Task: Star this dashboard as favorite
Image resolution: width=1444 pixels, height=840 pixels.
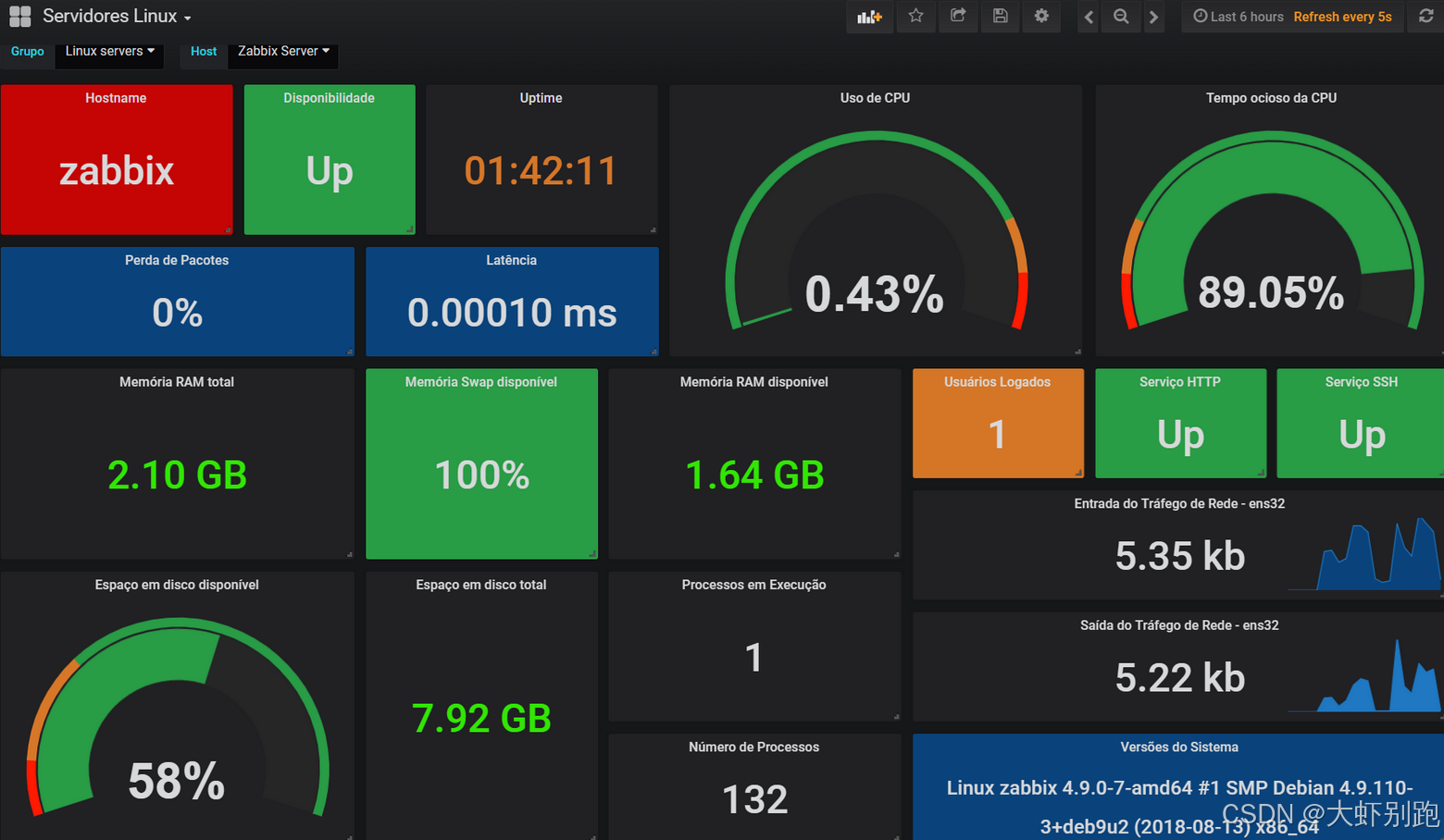Action: (x=915, y=16)
